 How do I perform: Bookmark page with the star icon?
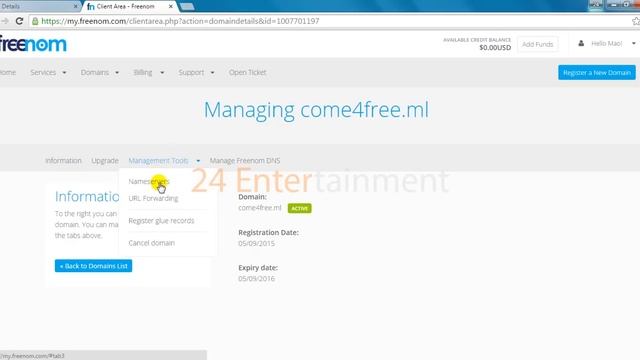click(636, 21)
